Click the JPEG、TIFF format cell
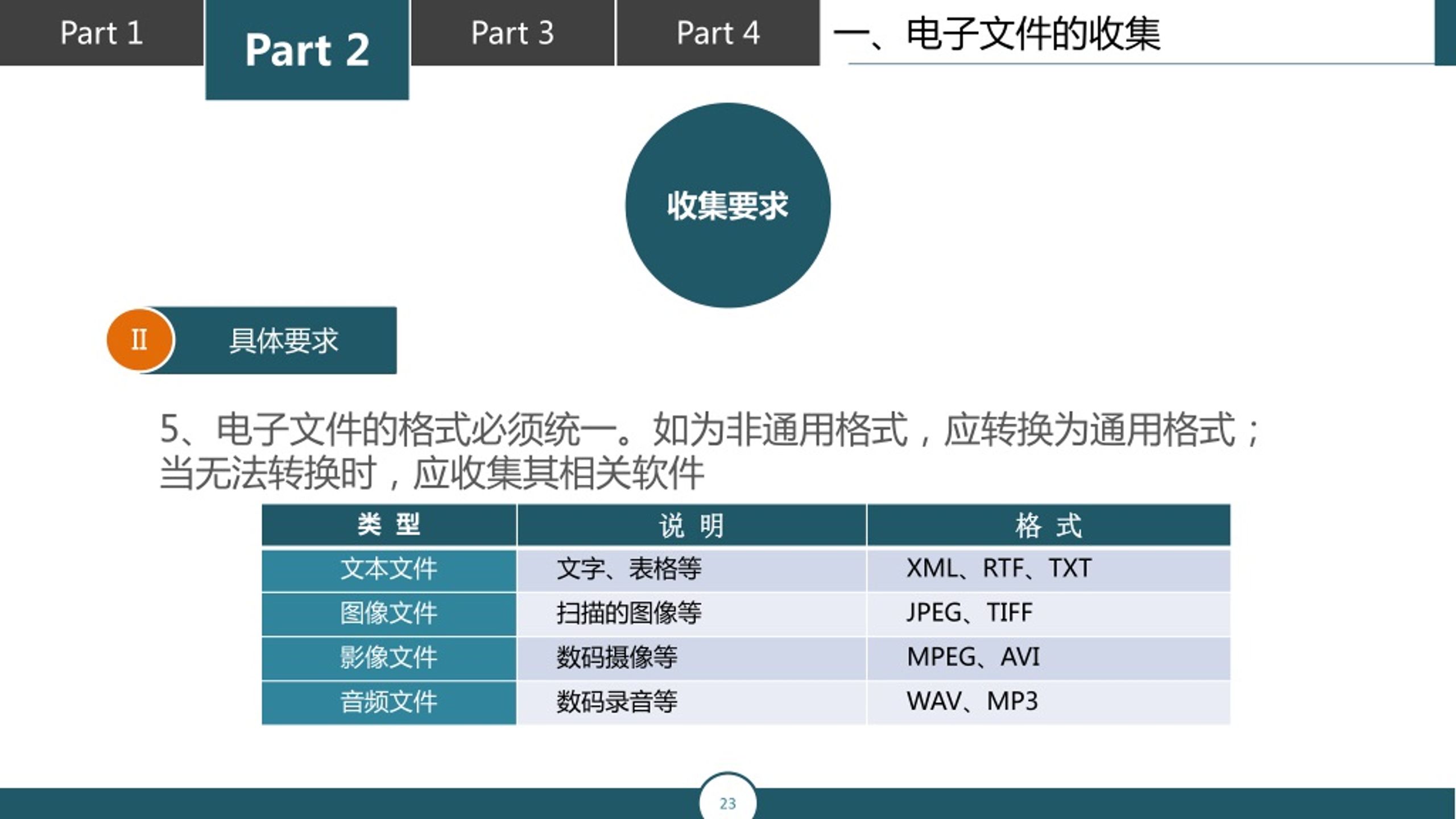This screenshot has height=819, width=1456. [x=1049, y=614]
